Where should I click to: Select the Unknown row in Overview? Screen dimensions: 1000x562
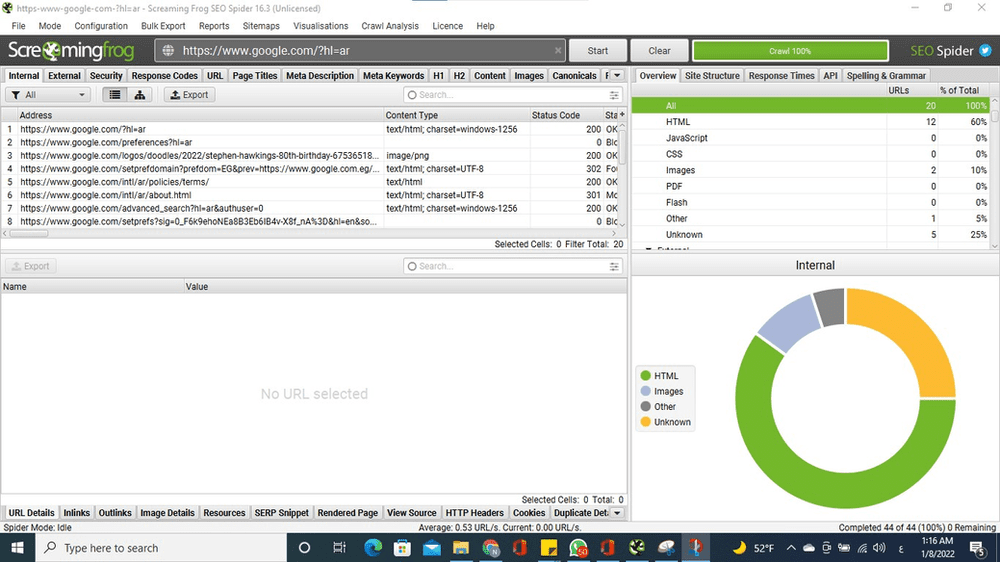[x=810, y=235]
